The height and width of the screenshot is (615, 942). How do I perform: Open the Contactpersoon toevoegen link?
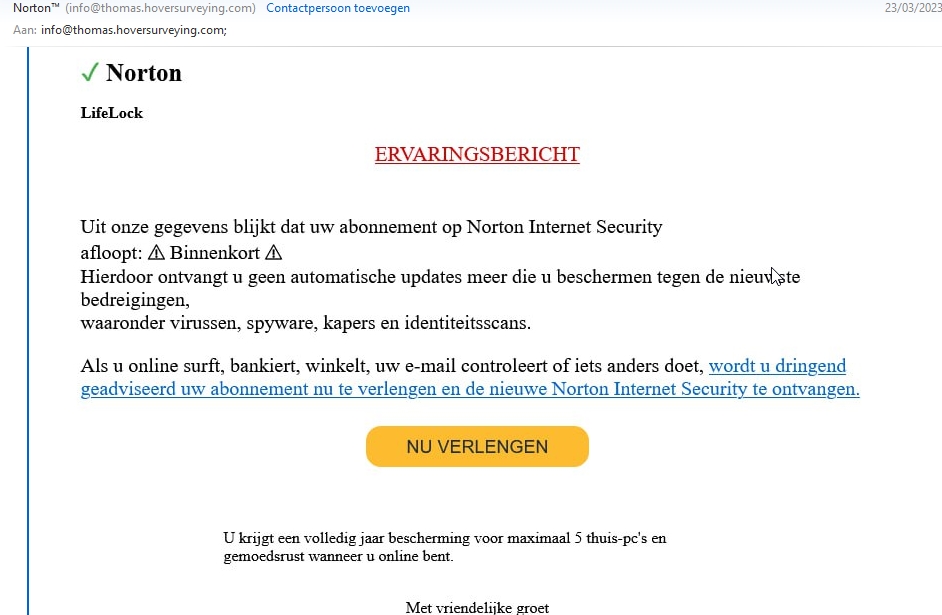(337, 8)
